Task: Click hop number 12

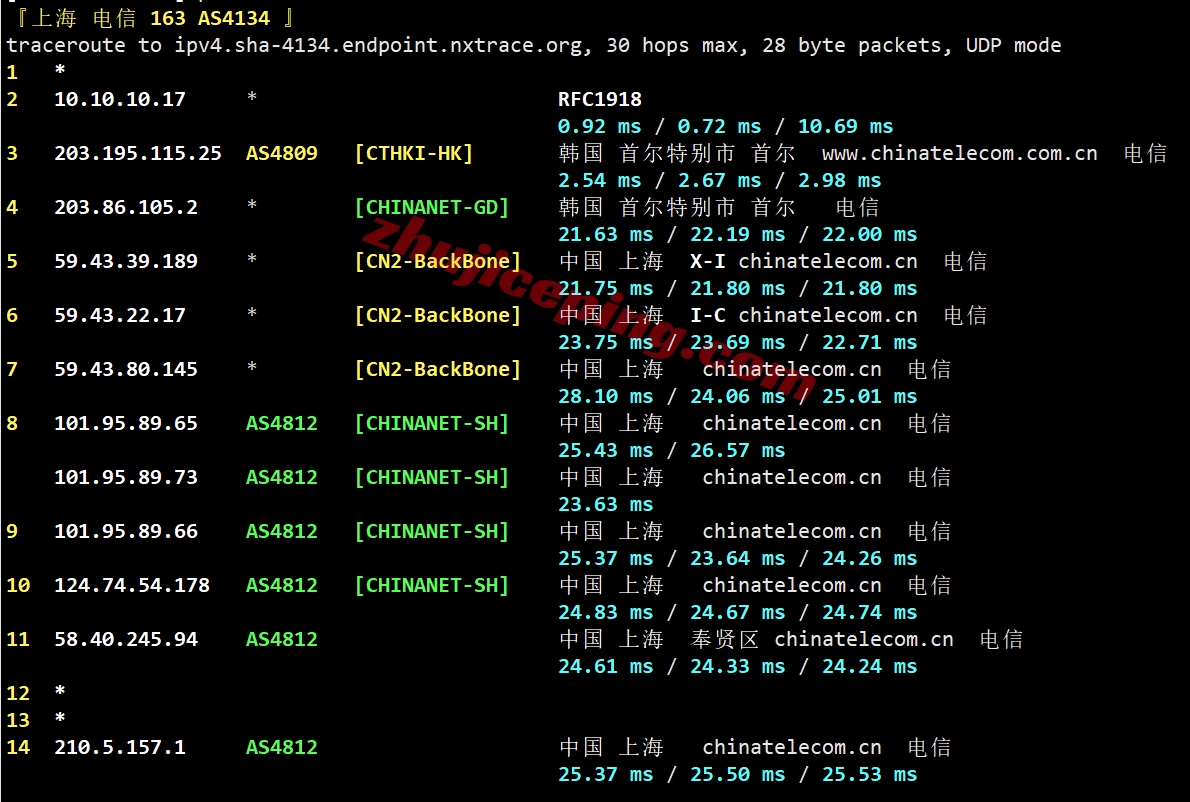Action: [x=18, y=693]
